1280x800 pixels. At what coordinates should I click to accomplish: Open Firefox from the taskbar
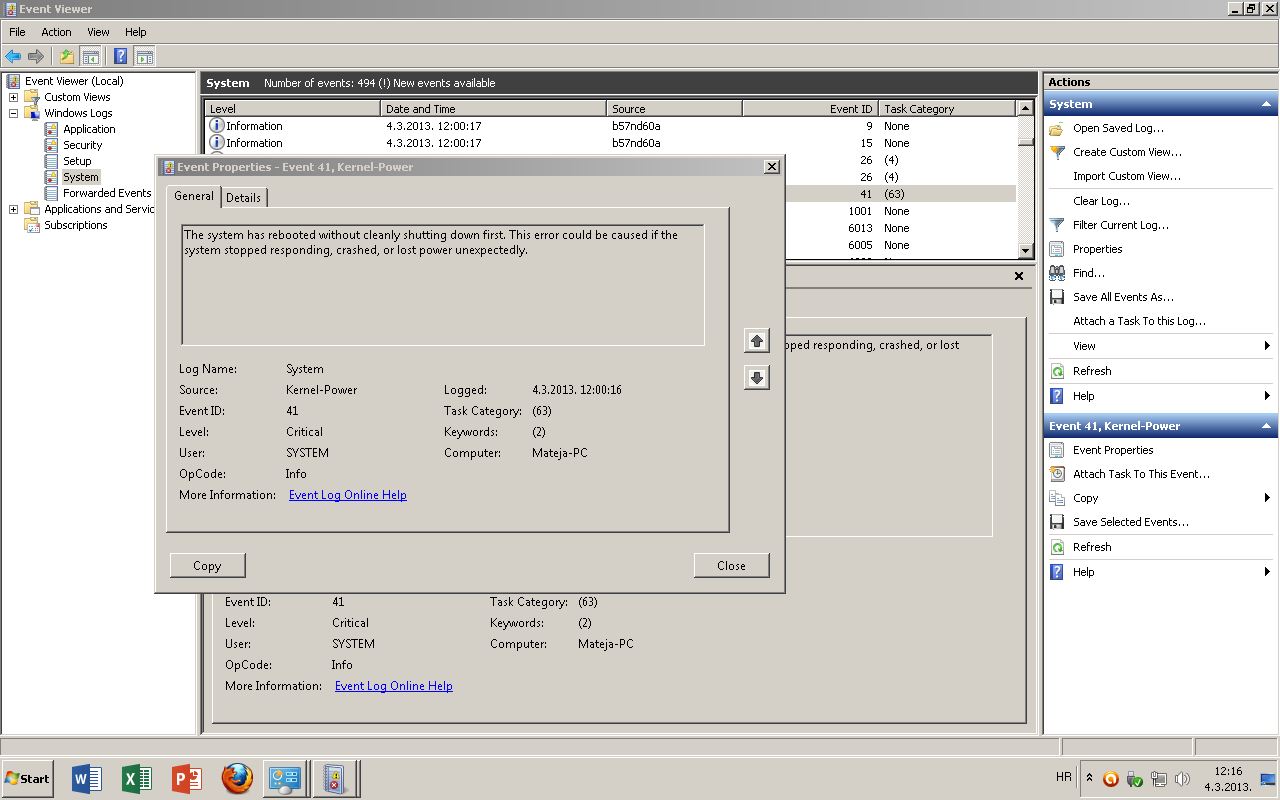[x=237, y=778]
